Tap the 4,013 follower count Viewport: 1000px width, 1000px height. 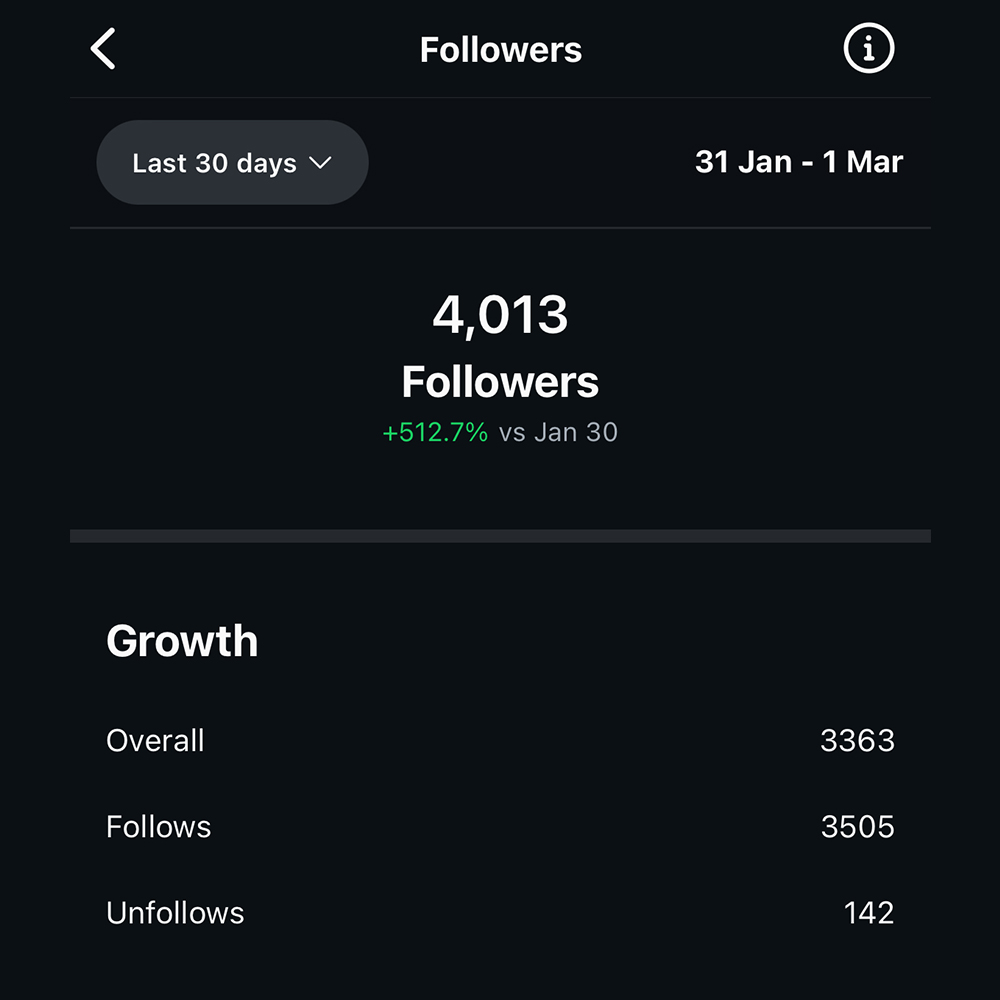tap(500, 315)
